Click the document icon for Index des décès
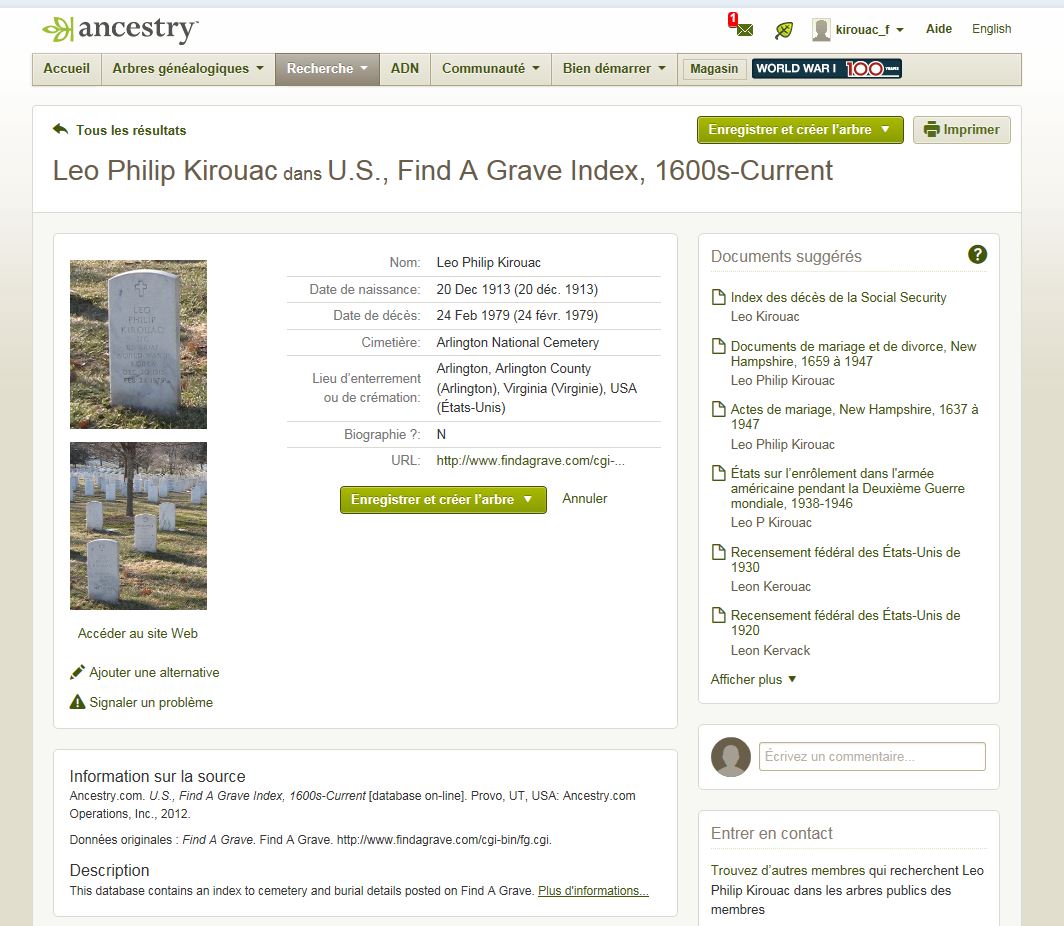The width and height of the screenshot is (1064, 926). click(718, 297)
